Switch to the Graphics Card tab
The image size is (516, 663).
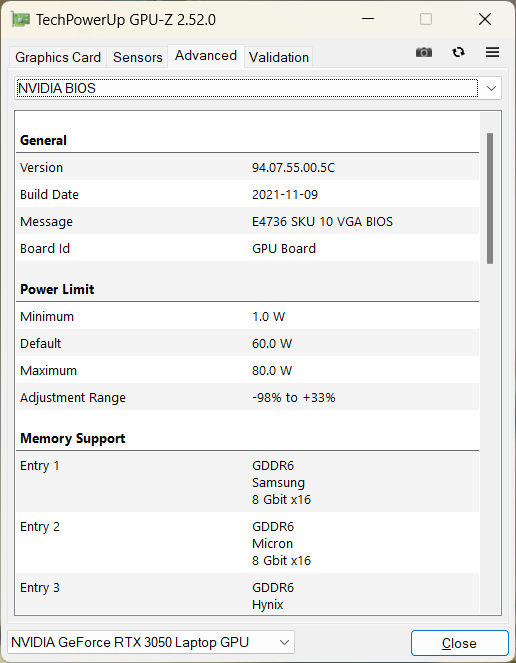[58, 57]
